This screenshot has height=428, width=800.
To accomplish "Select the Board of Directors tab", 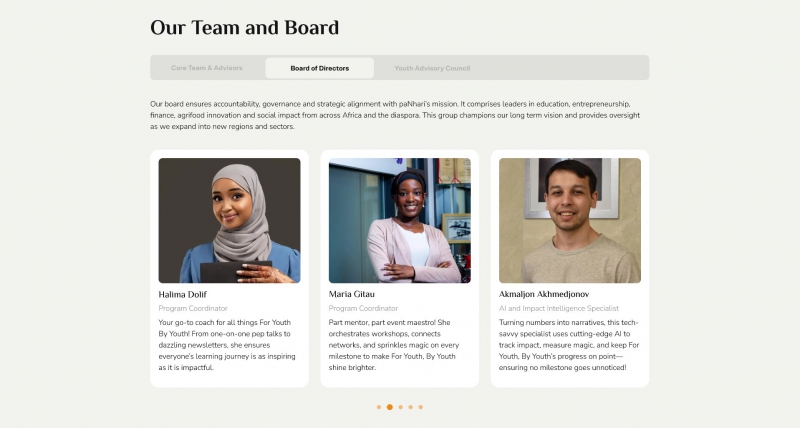I will pos(319,68).
